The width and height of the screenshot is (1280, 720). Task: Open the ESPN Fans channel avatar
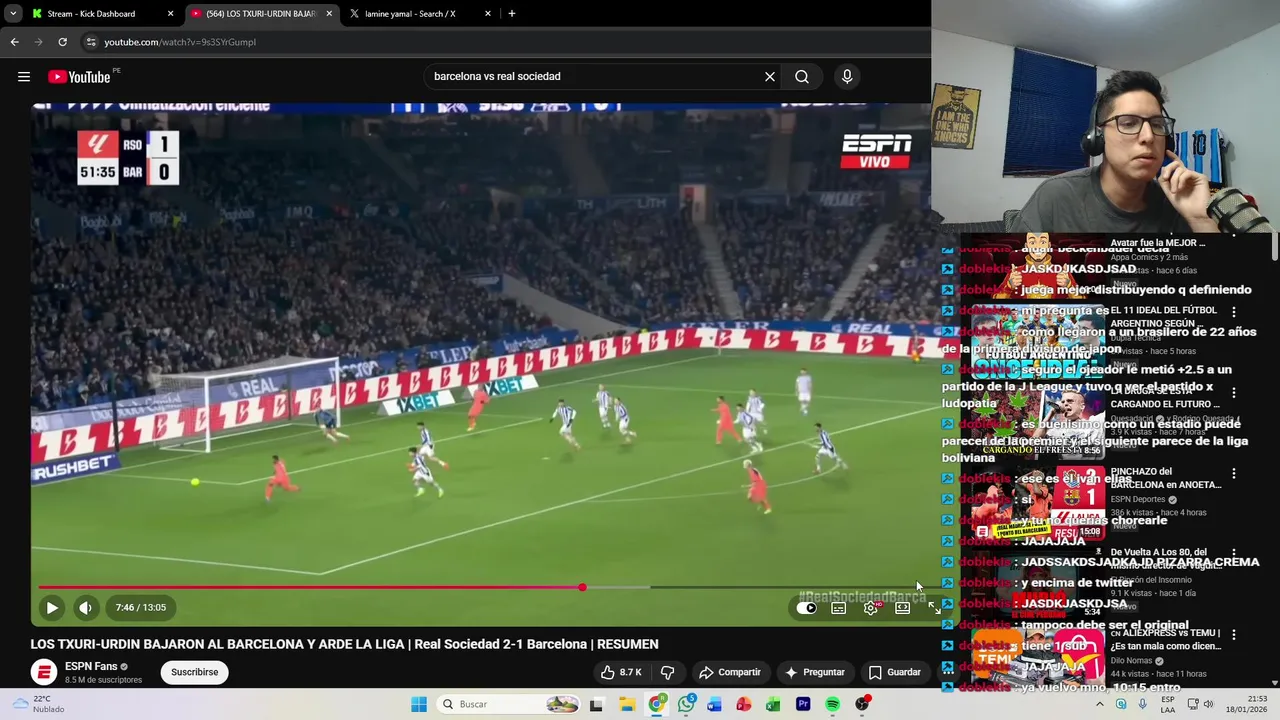tap(44, 672)
